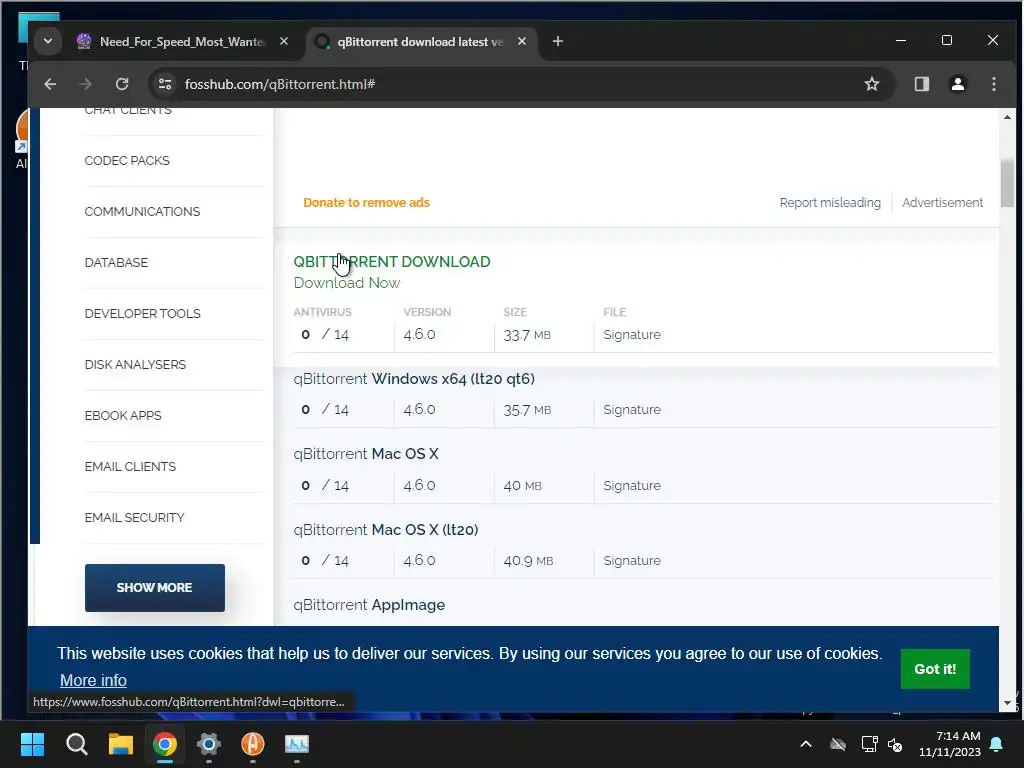Click the network tray icon
This screenshot has height=768, width=1024.
click(x=869, y=744)
